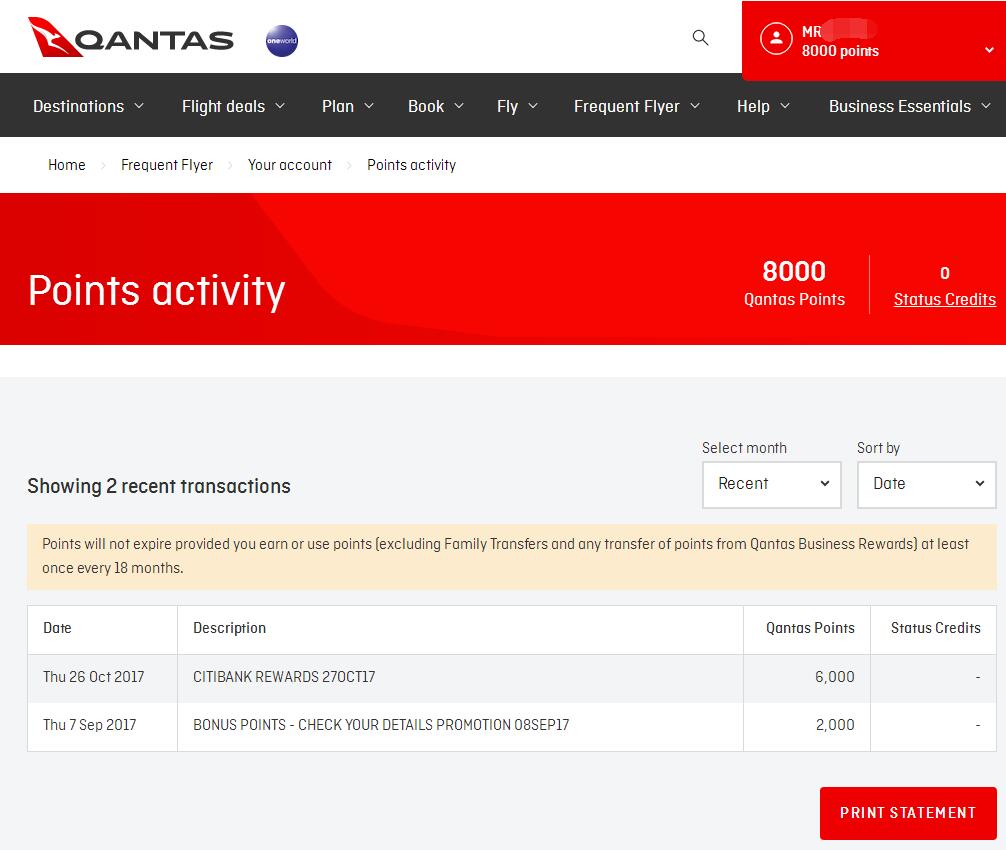The width and height of the screenshot is (1006, 850).
Task: Open the oneworld alliance badge
Action: click(282, 41)
